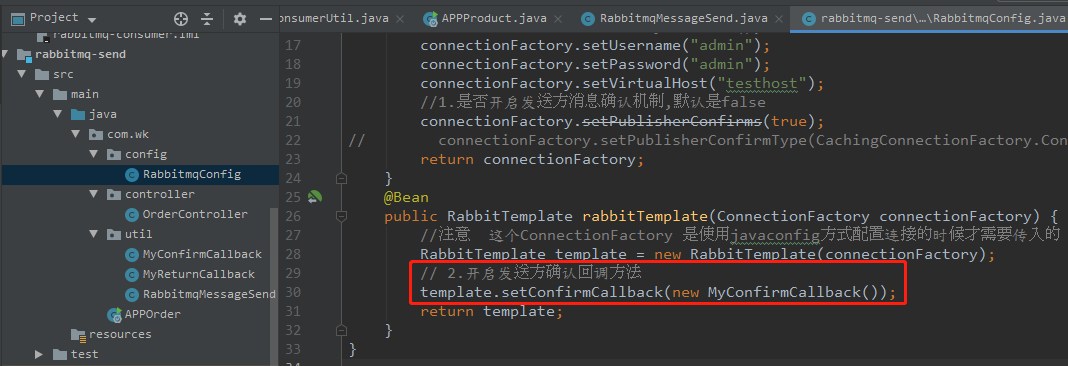
Task: Expand the test folder
Action: click(x=39, y=354)
